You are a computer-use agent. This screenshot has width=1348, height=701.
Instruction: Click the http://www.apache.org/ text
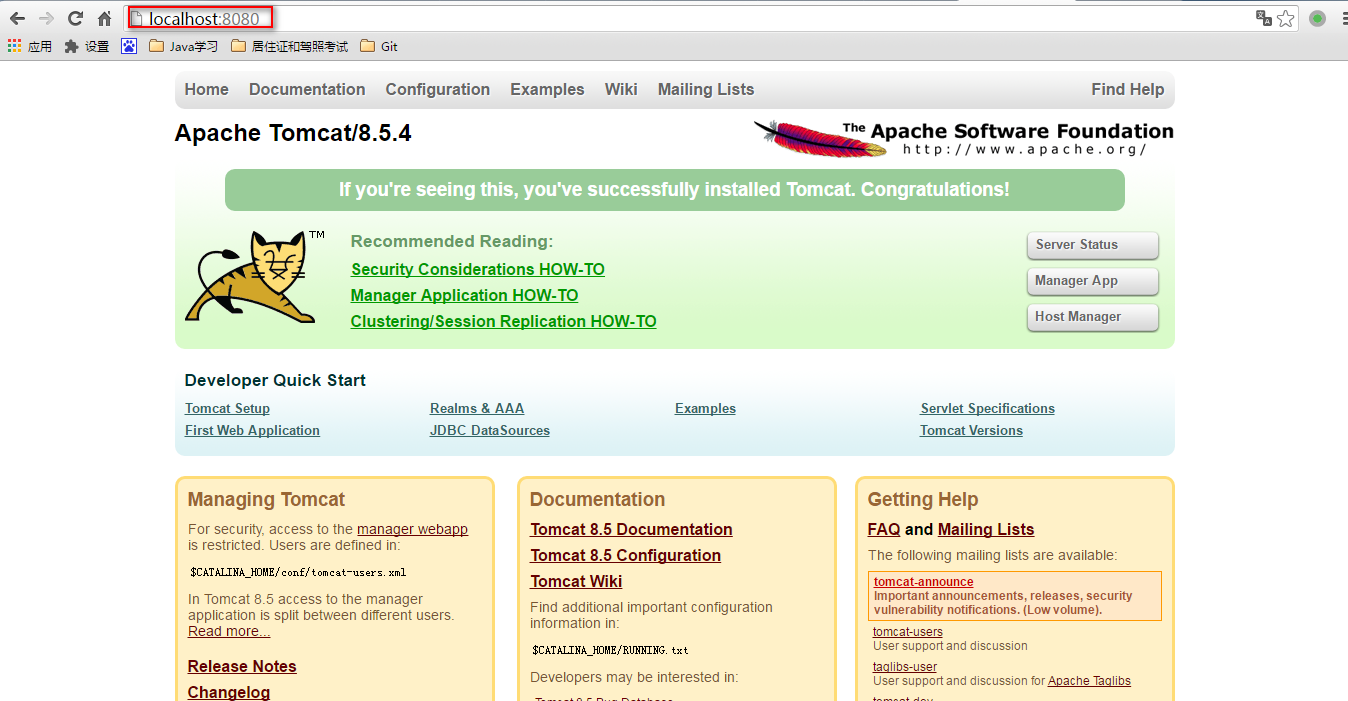point(1024,150)
